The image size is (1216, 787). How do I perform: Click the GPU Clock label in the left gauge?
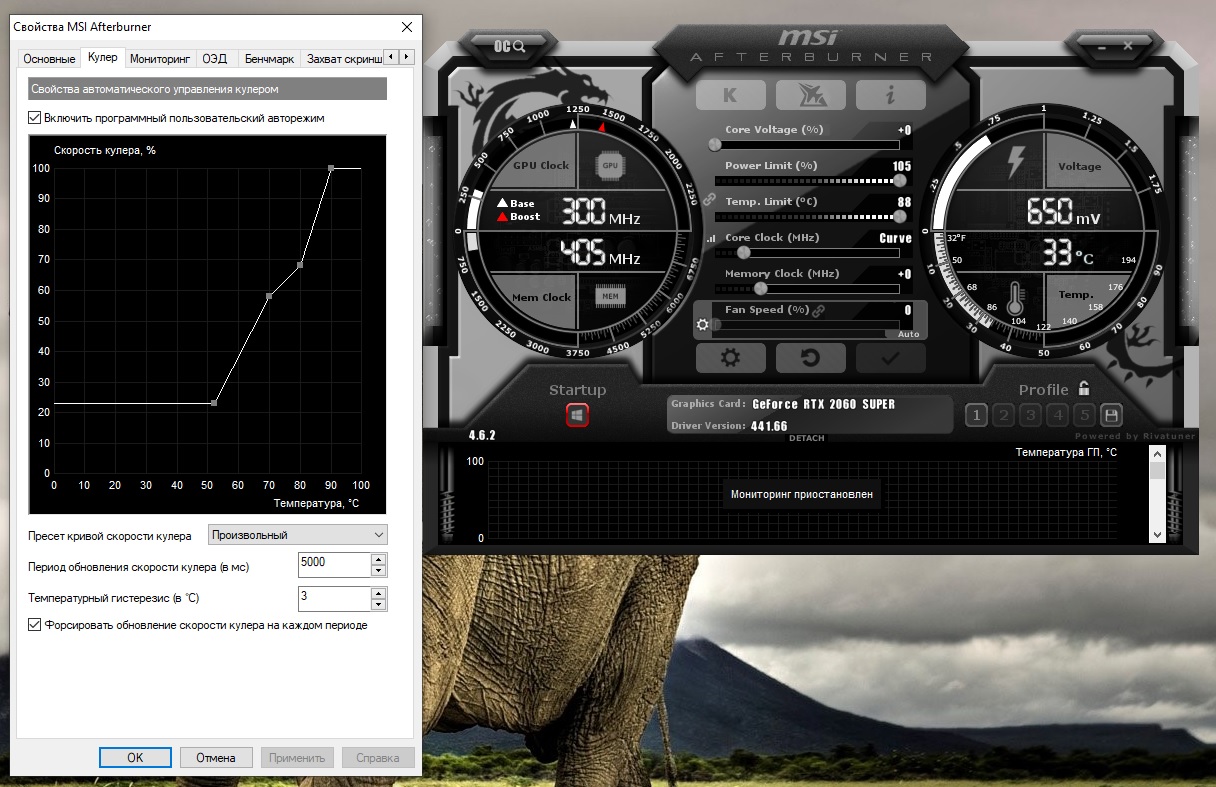click(541, 166)
